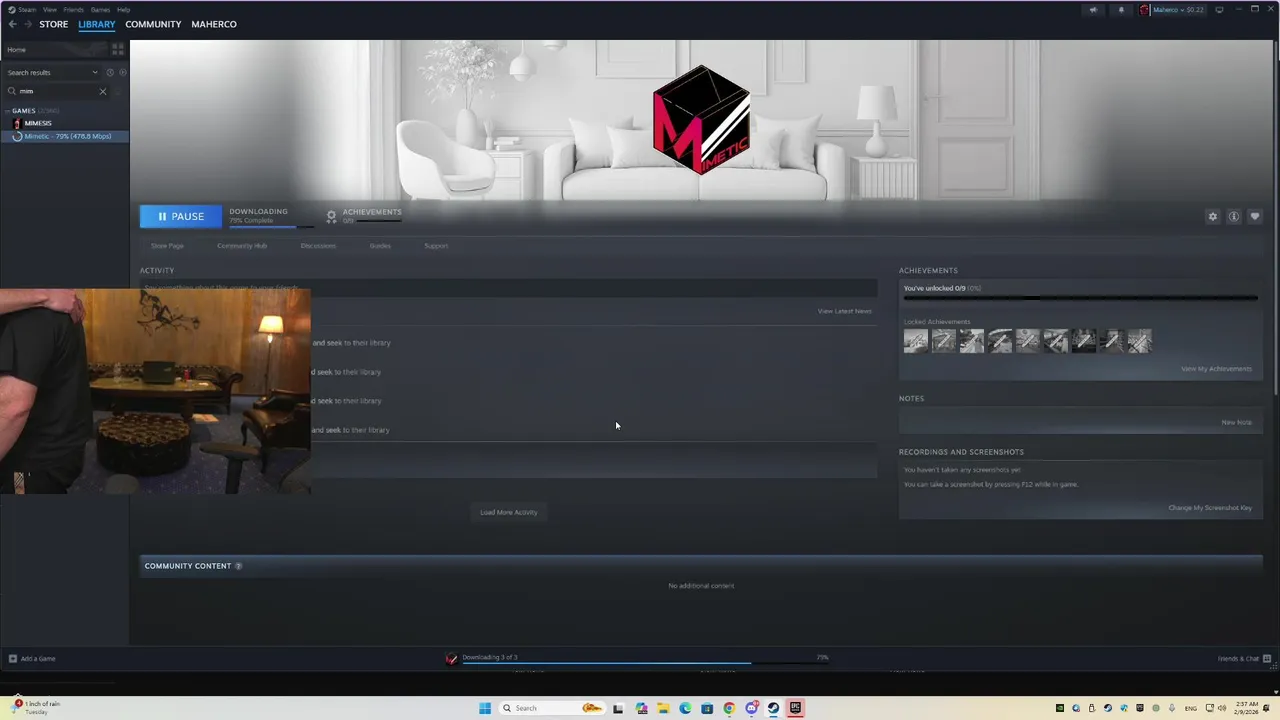Open Discord from taskbar
1280x720 pixels.
coord(751,708)
